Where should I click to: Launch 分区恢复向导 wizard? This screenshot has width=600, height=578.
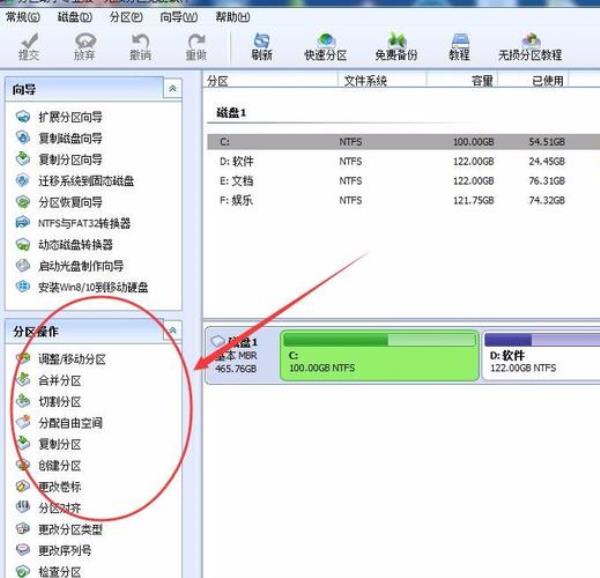[x=59, y=202]
